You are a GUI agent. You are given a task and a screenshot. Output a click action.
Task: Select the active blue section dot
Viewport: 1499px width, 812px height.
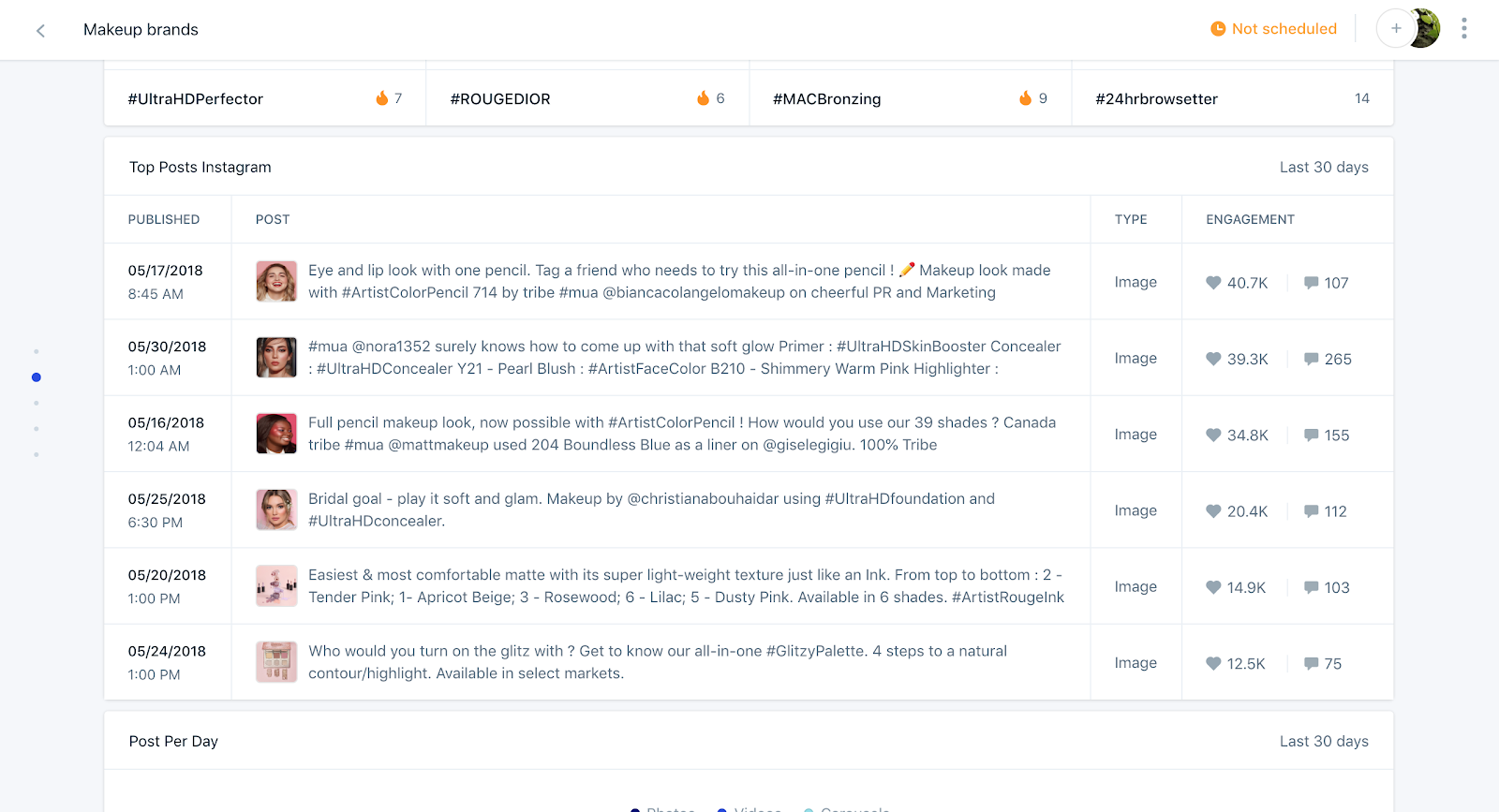tap(37, 377)
